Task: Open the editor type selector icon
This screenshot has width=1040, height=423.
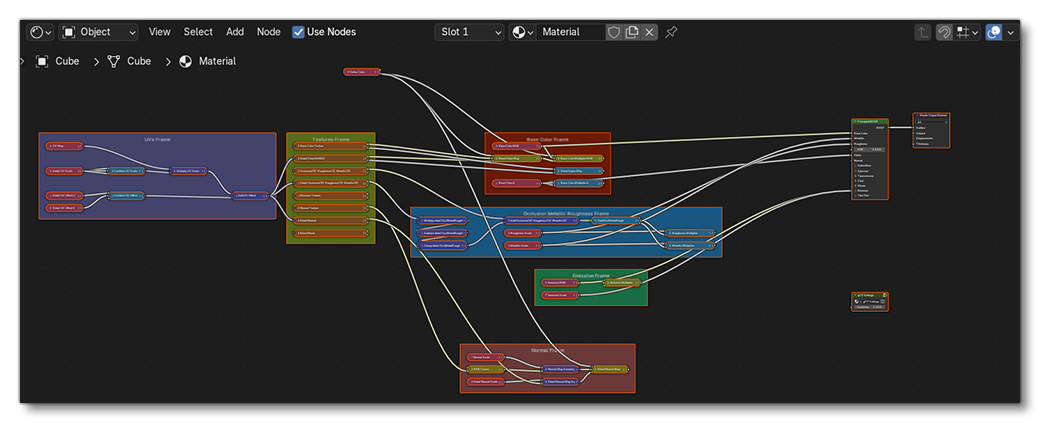Action: tap(40, 32)
